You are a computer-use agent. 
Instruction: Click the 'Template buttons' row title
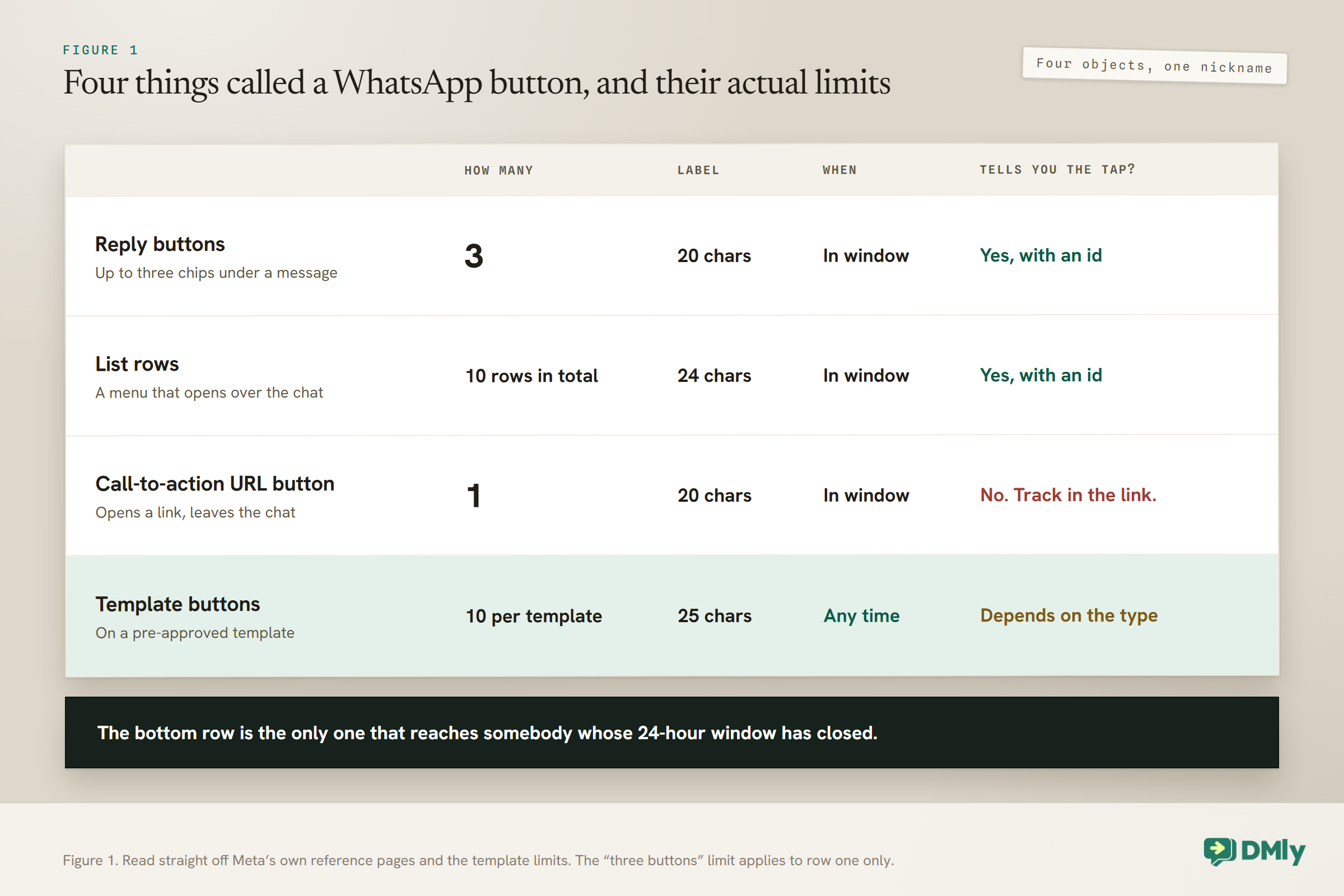point(178,605)
